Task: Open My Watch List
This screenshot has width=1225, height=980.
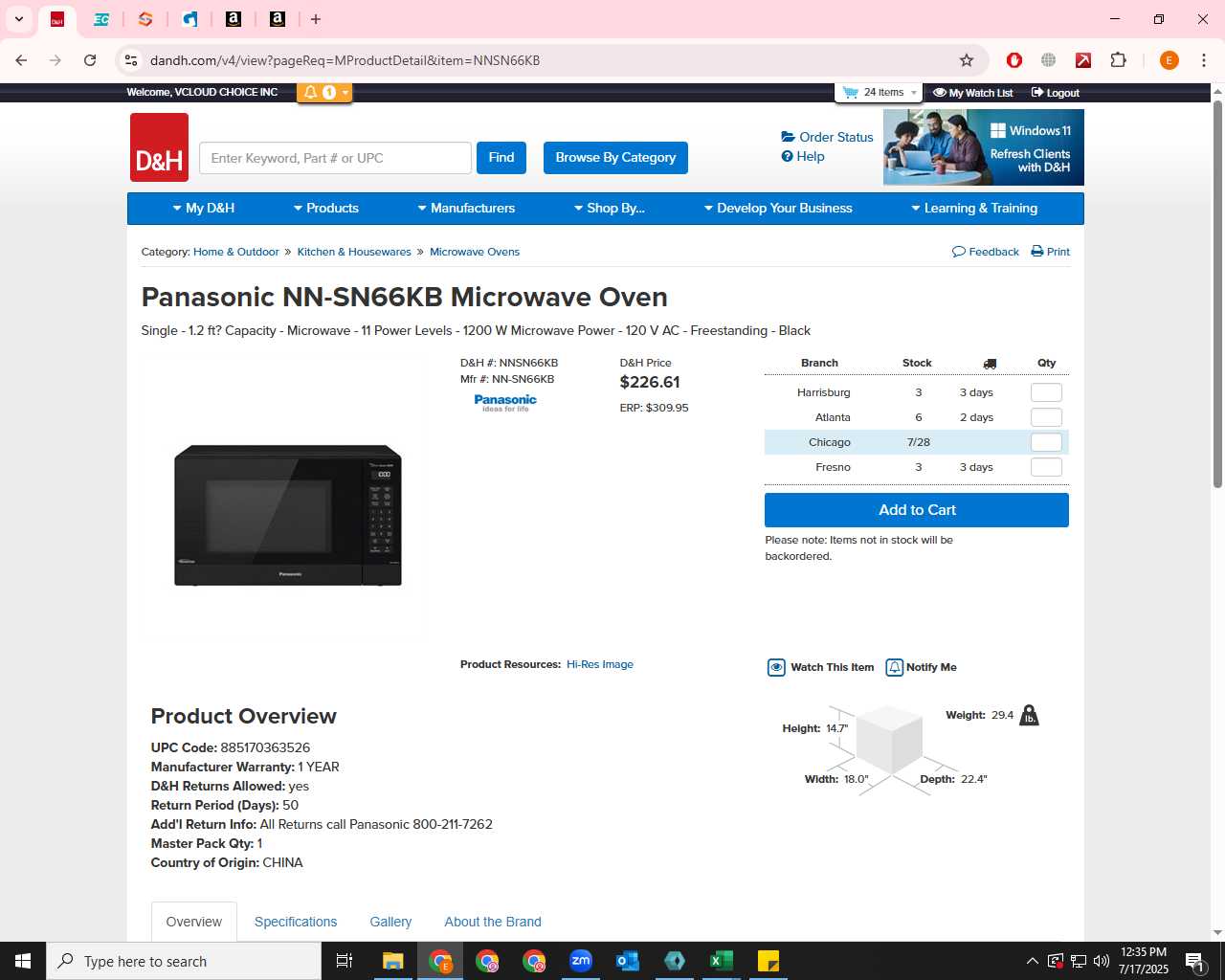Action: [x=972, y=93]
